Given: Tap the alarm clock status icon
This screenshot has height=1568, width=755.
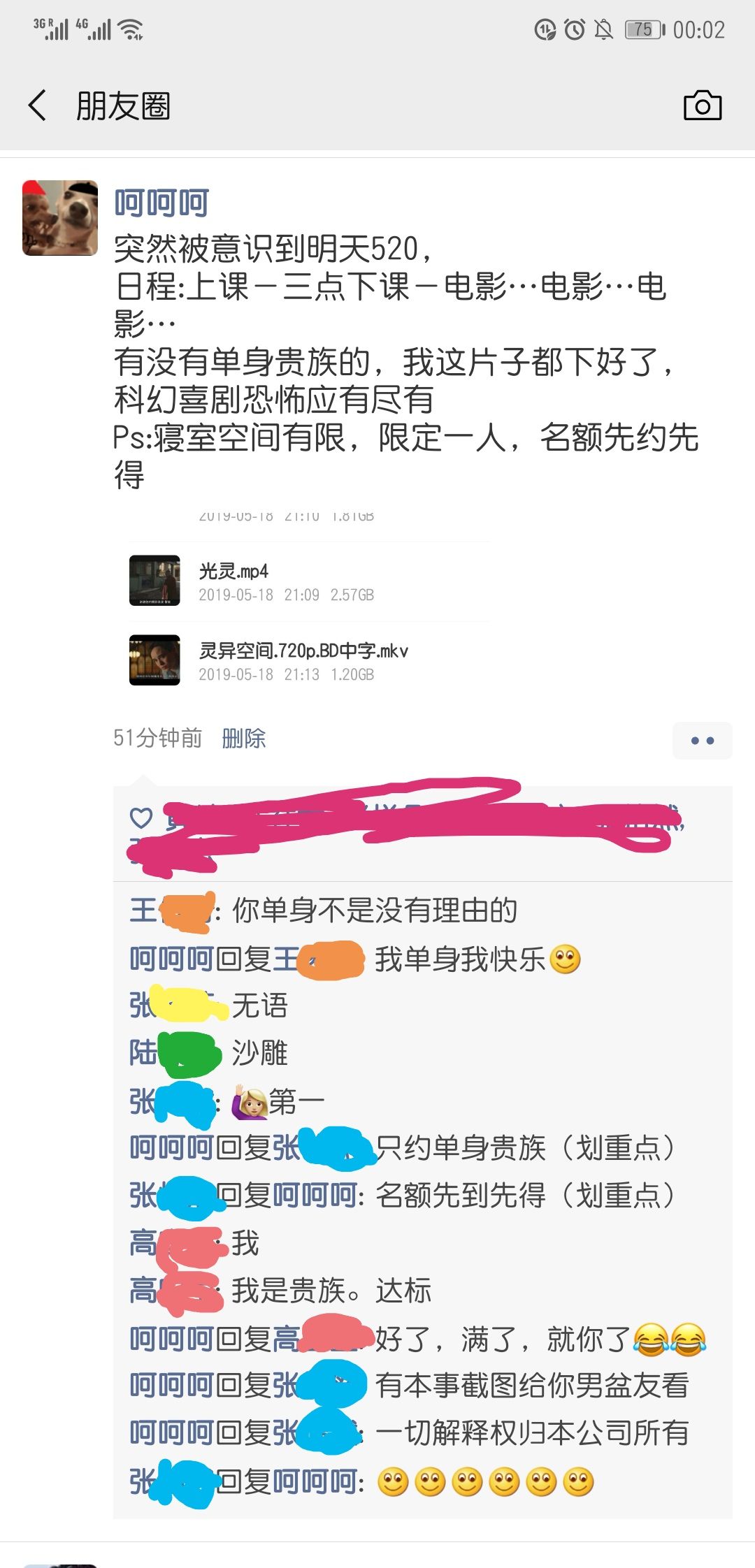Looking at the screenshot, I should [575, 29].
